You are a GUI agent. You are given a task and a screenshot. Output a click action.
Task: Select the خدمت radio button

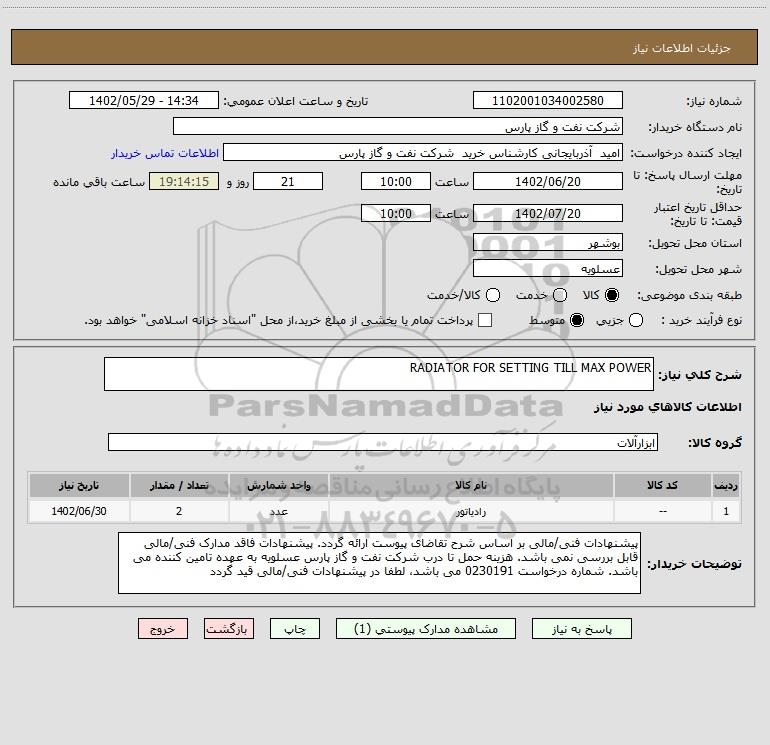coord(560,295)
